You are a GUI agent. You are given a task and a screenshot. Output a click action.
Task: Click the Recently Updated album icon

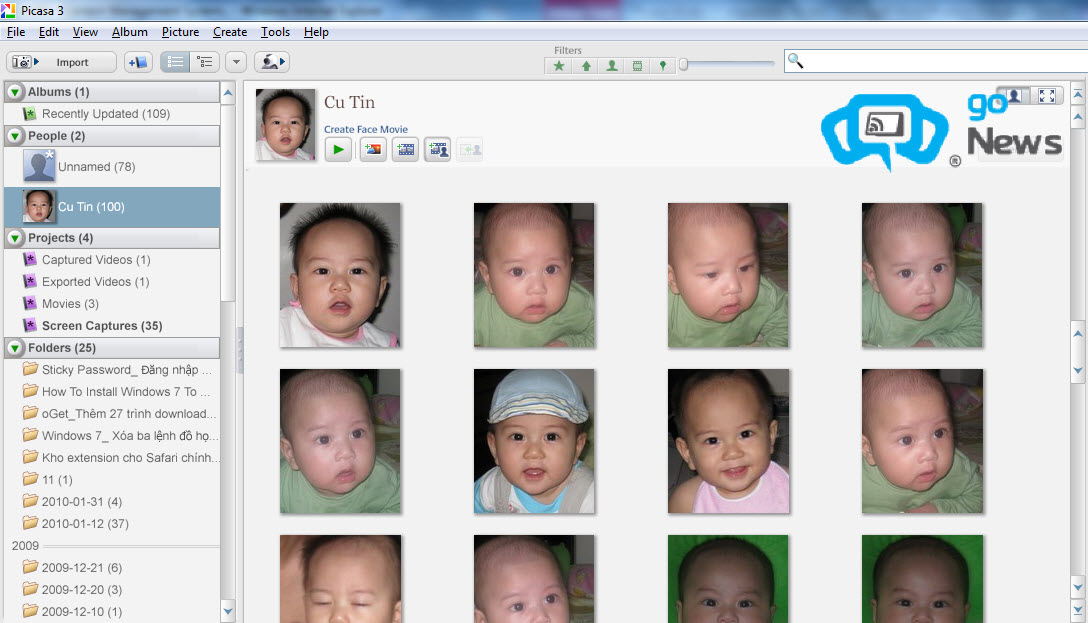[x=29, y=114]
